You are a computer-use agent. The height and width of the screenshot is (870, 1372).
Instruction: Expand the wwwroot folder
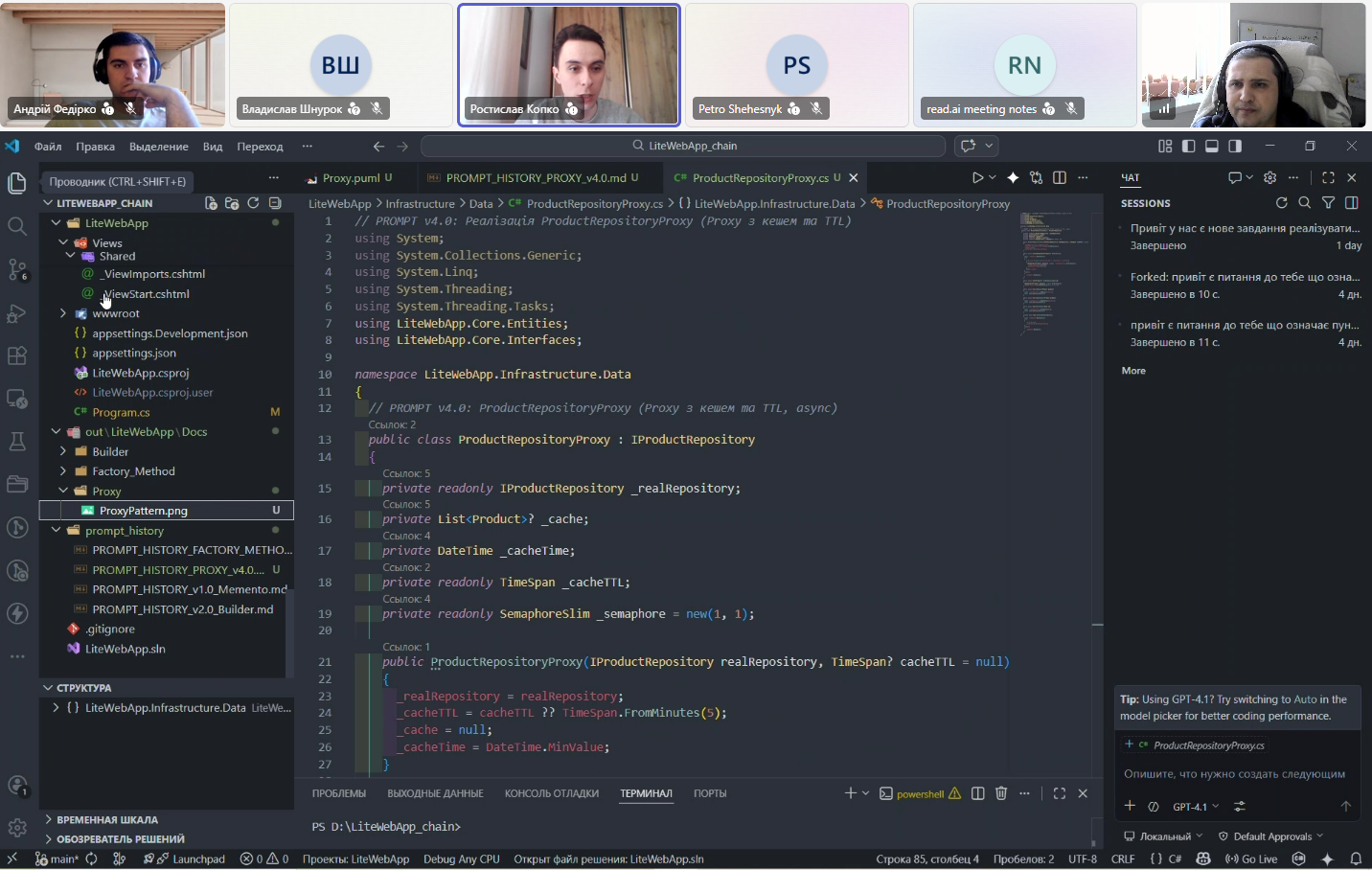63,313
